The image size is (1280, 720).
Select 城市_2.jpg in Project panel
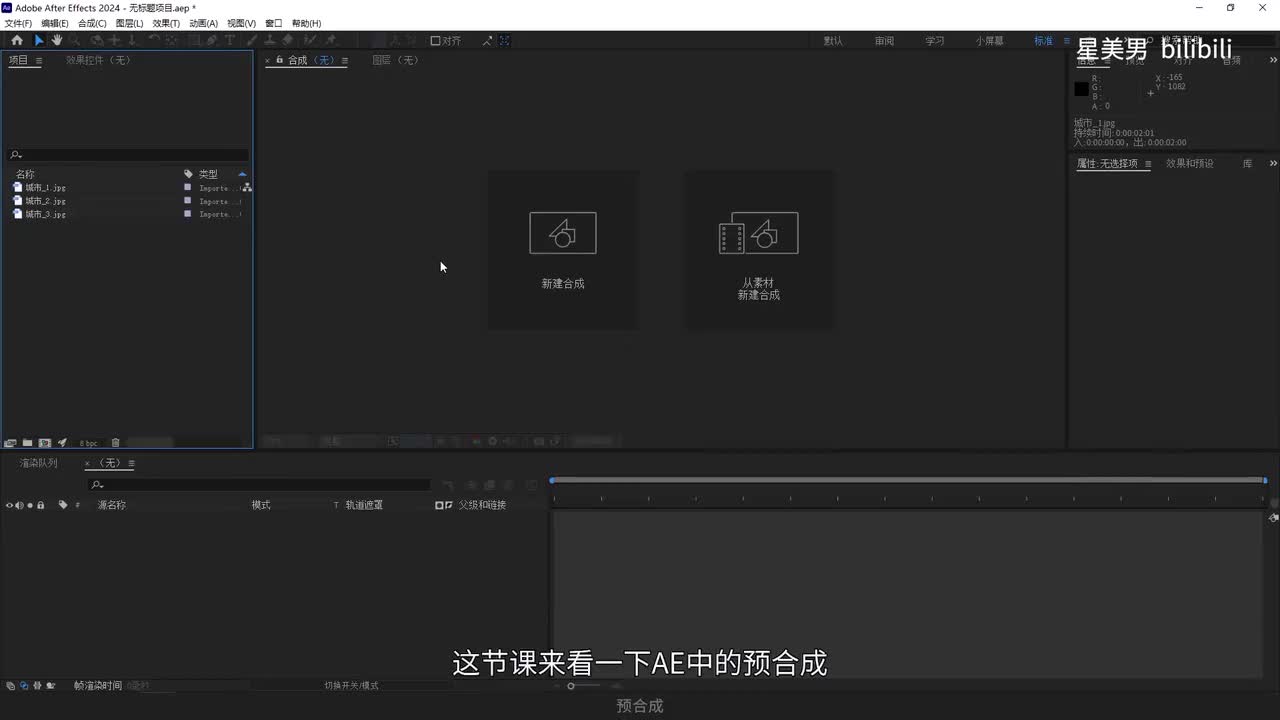(45, 201)
